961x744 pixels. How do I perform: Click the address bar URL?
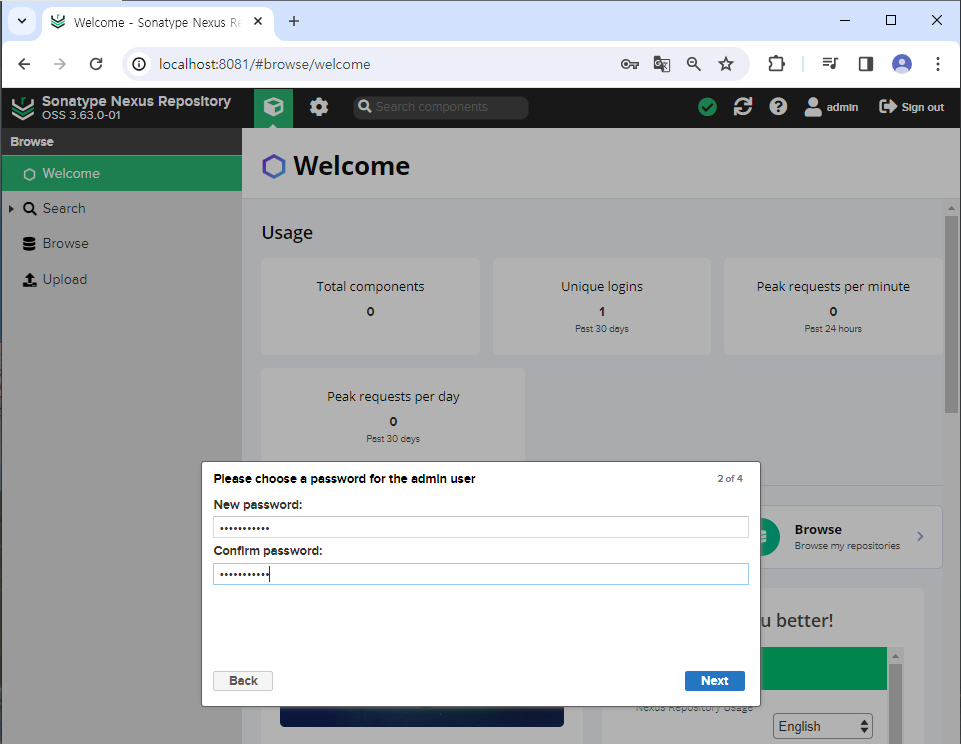(x=265, y=64)
